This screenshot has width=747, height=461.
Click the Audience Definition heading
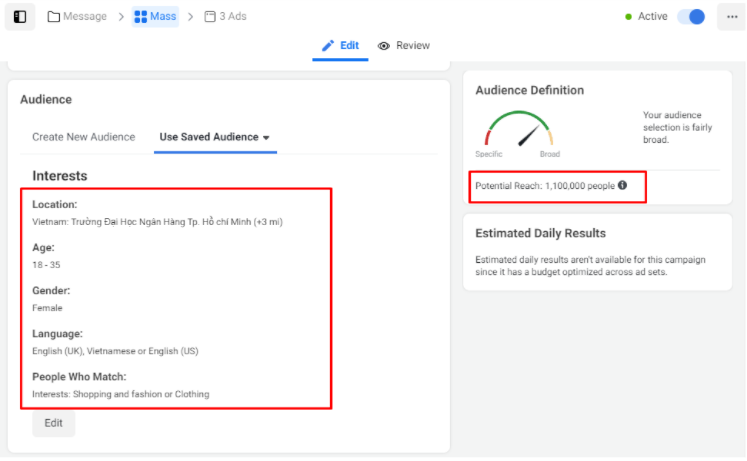click(529, 90)
